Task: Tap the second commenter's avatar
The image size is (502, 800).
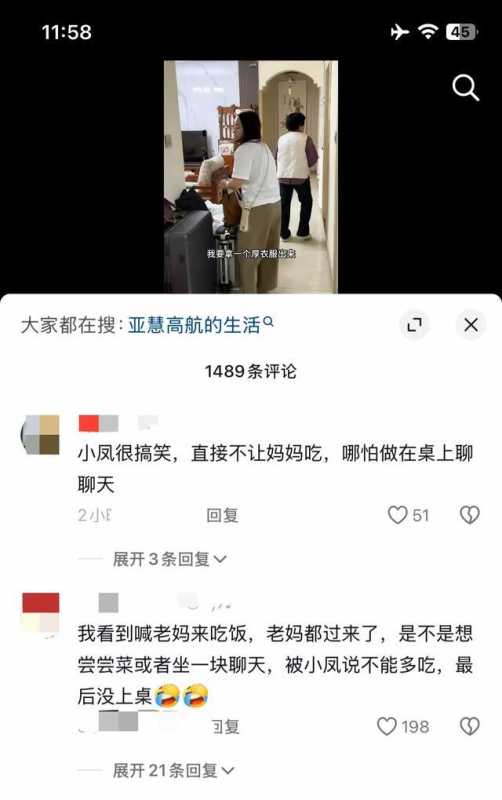Action: tap(40, 613)
